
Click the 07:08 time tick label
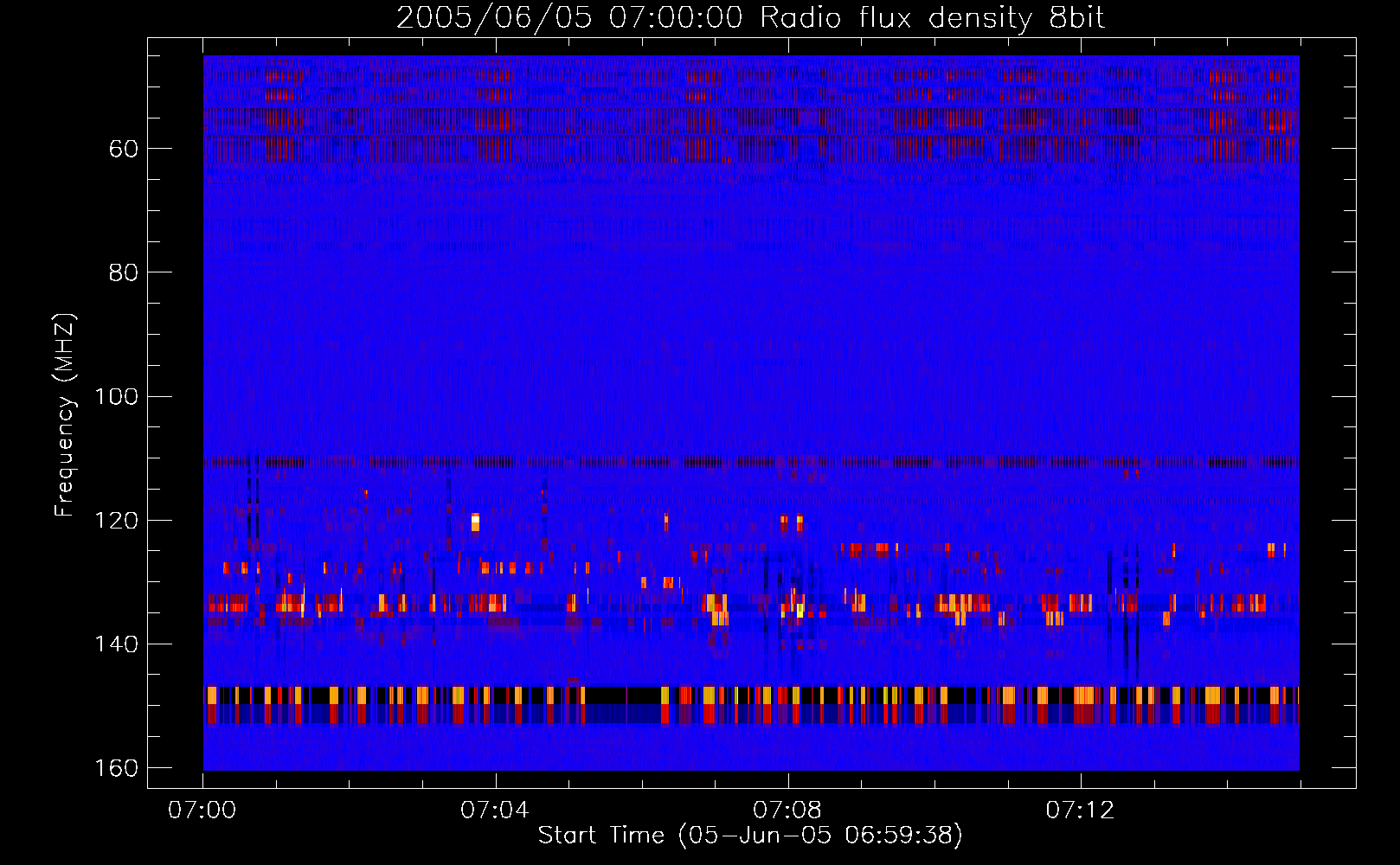(x=787, y=811)
